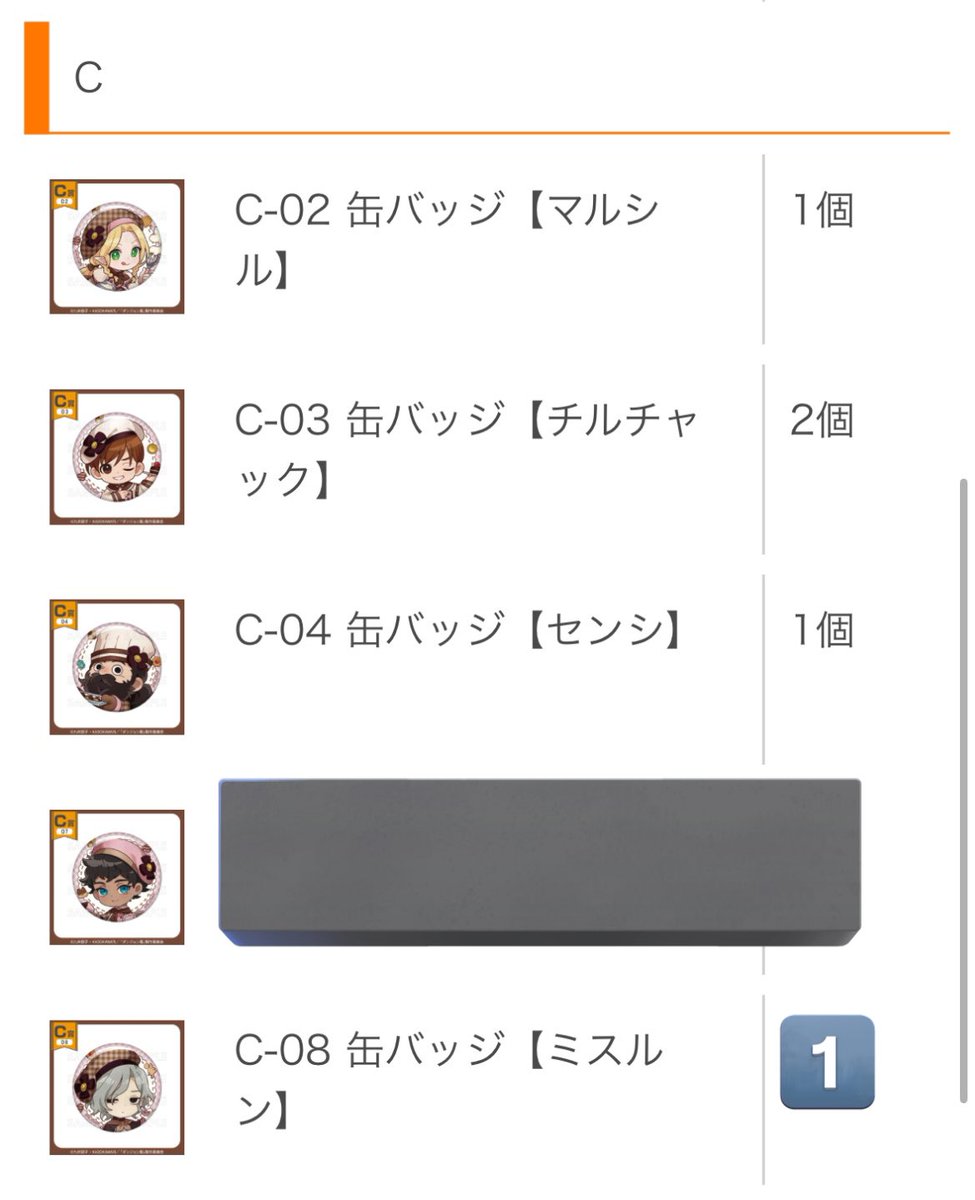Click the 2個 quantity for C-03

pyautogui.click(x=823, y=421)
